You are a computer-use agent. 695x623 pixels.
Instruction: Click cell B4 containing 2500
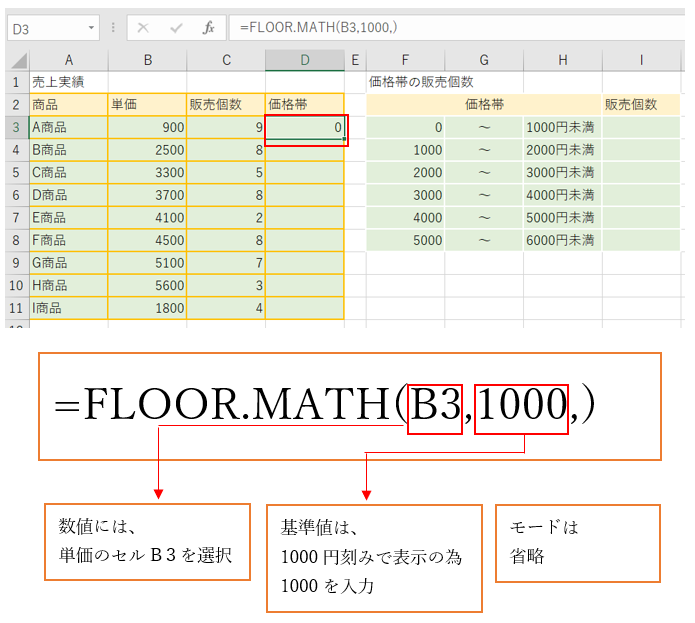[x=147, y=150]
